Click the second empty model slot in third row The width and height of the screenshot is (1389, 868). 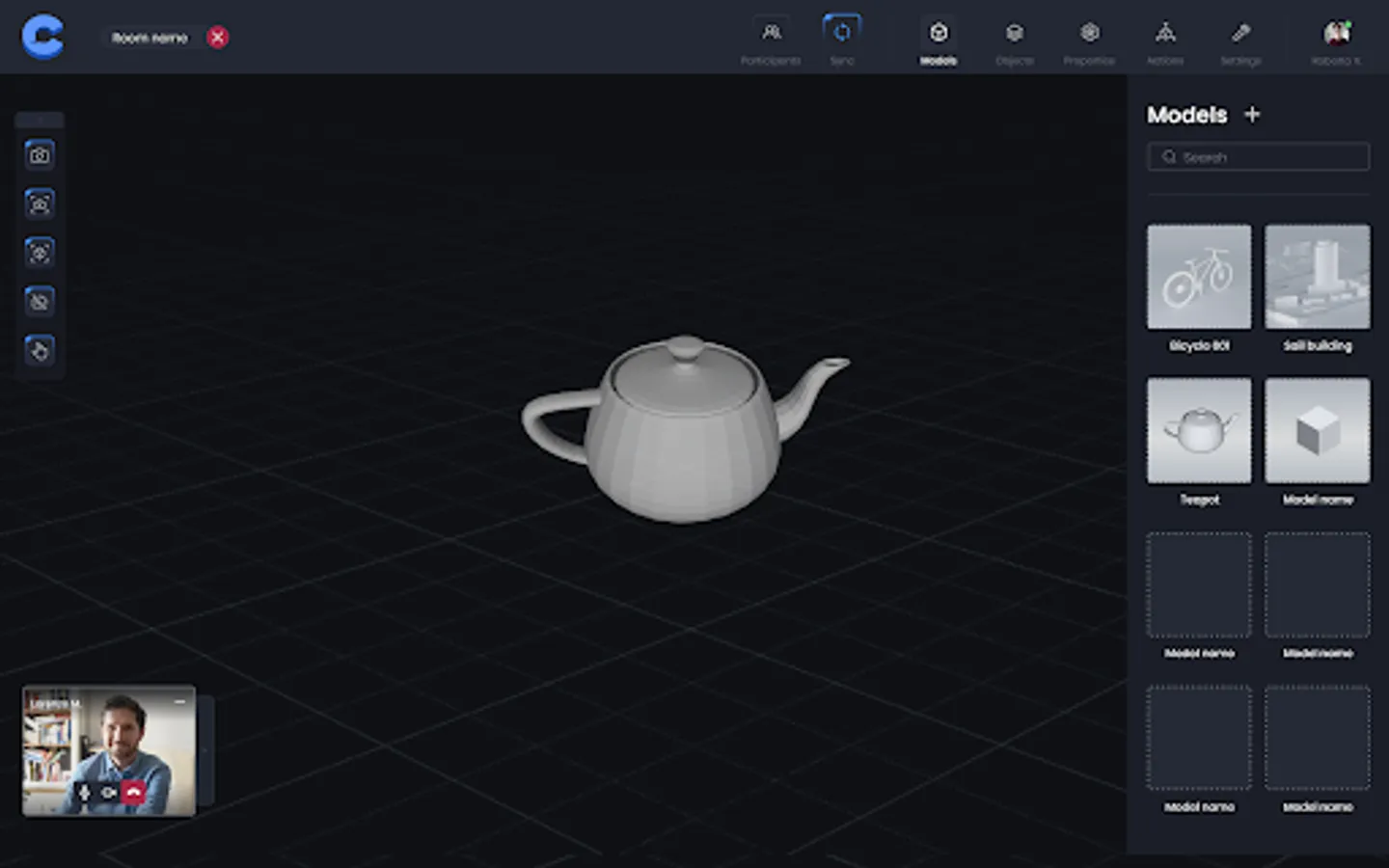pos(1318,584)
